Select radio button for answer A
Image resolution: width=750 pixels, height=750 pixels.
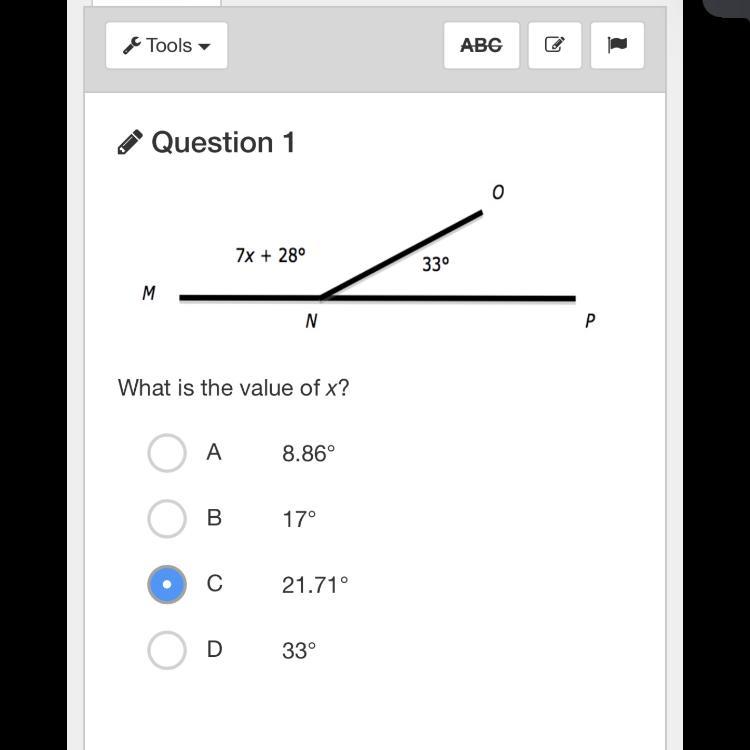click(167, 452)
